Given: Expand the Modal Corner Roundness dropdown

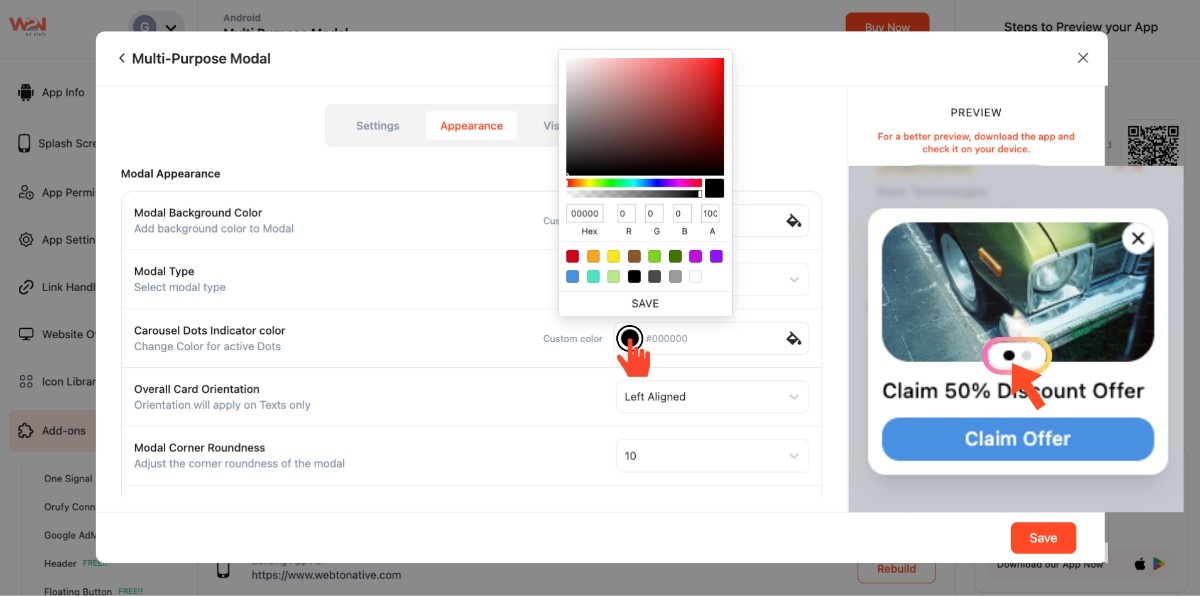Looking at the screenshot, I should click(711, 456).
